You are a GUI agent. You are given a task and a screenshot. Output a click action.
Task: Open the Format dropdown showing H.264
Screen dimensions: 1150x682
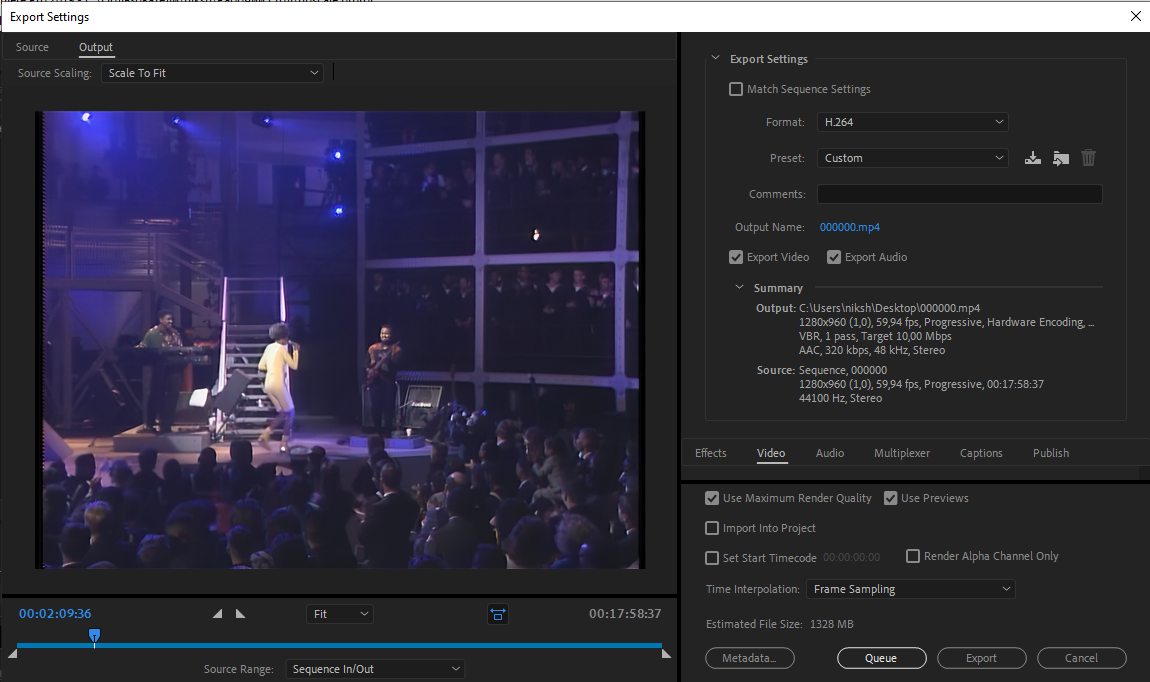(912, 122)
